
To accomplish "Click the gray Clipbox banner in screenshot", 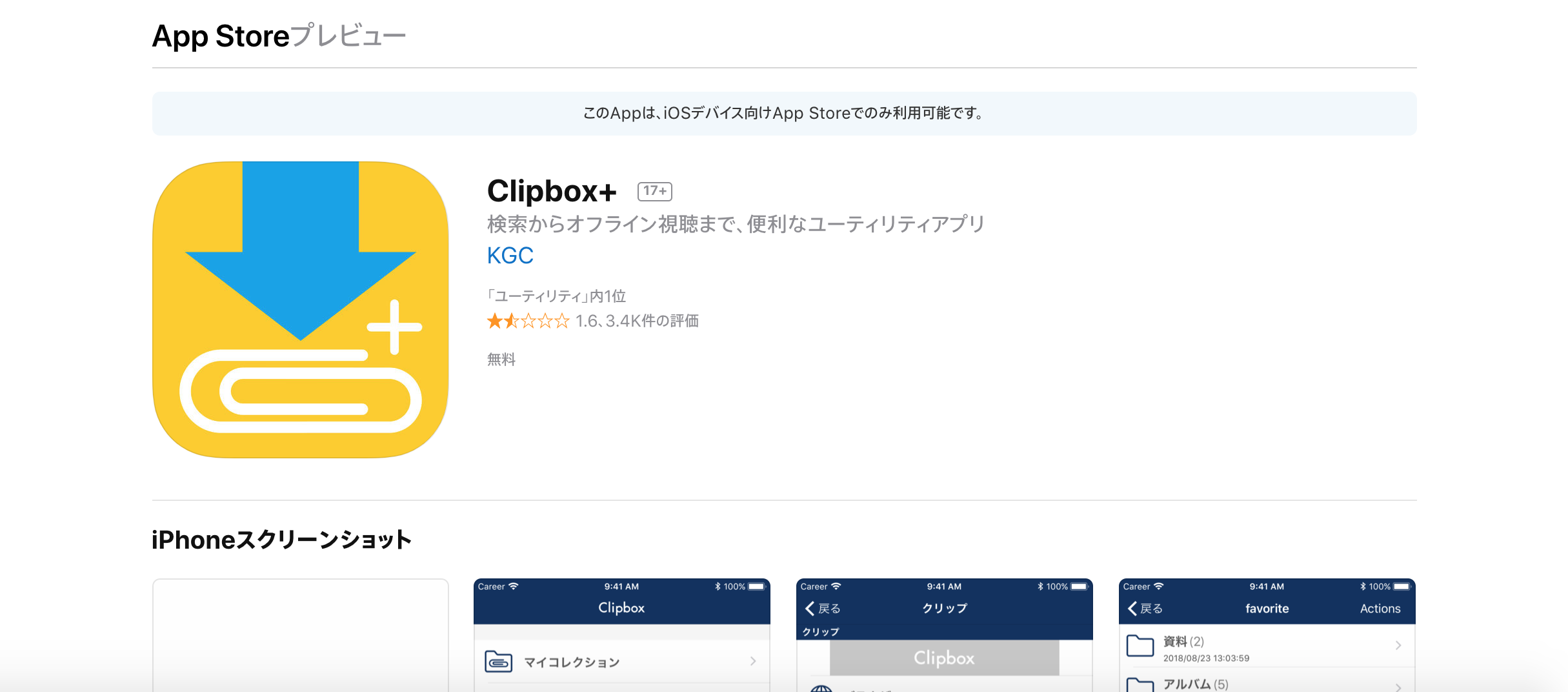I will pos(944,658).
